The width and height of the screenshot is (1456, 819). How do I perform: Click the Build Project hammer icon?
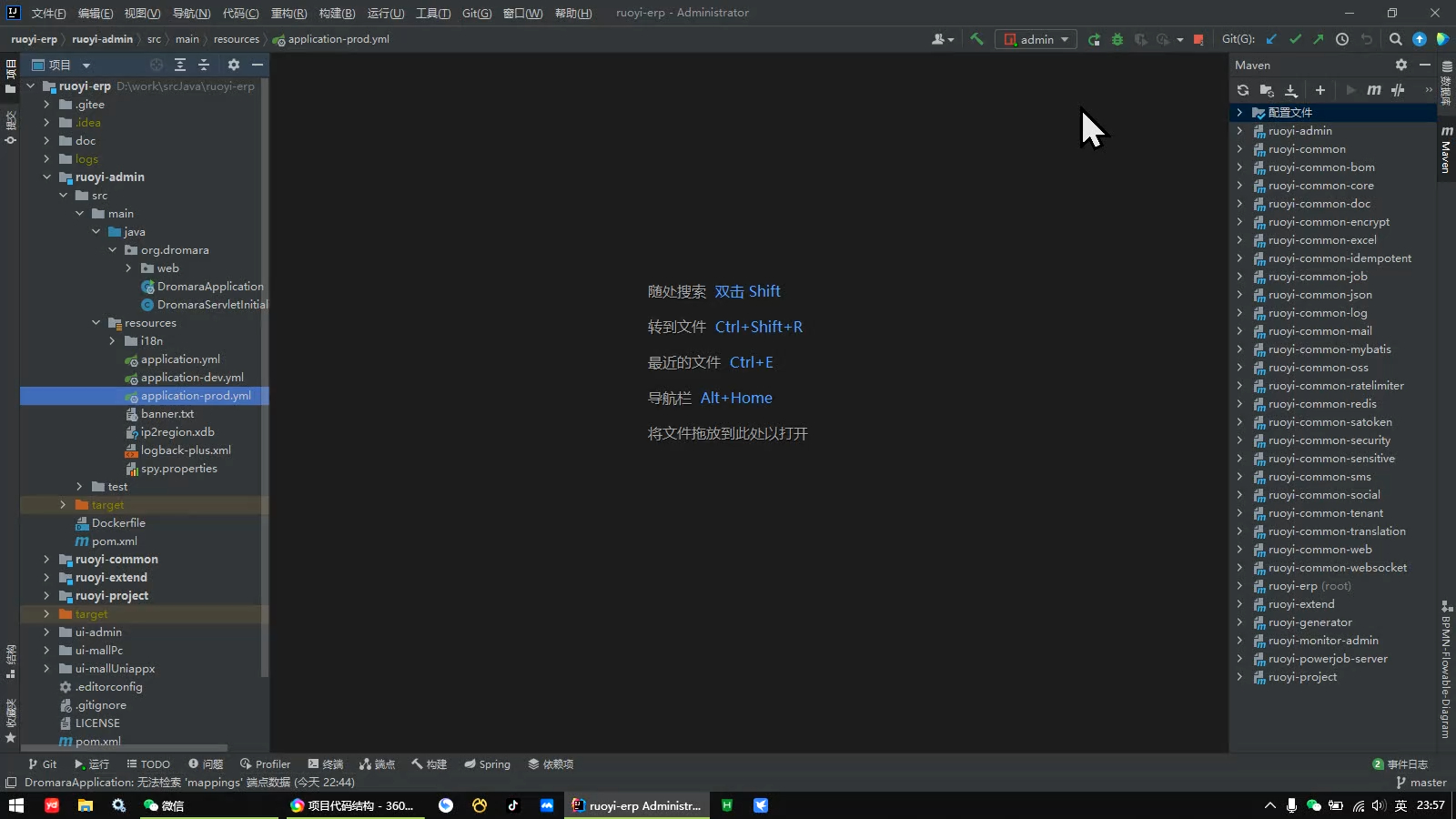[x=977, y=39]
